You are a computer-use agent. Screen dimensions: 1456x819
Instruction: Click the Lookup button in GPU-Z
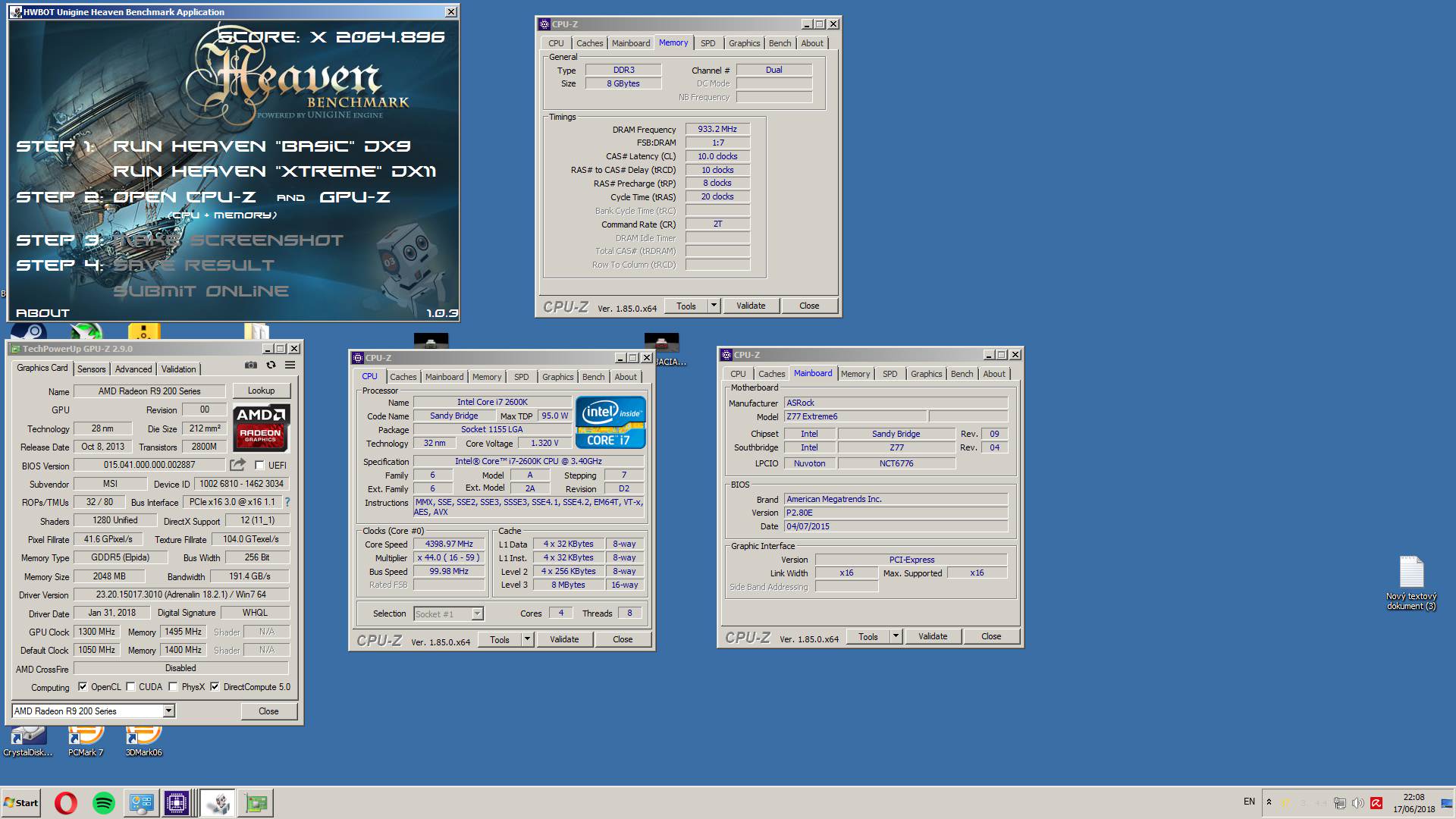[261, 391]
